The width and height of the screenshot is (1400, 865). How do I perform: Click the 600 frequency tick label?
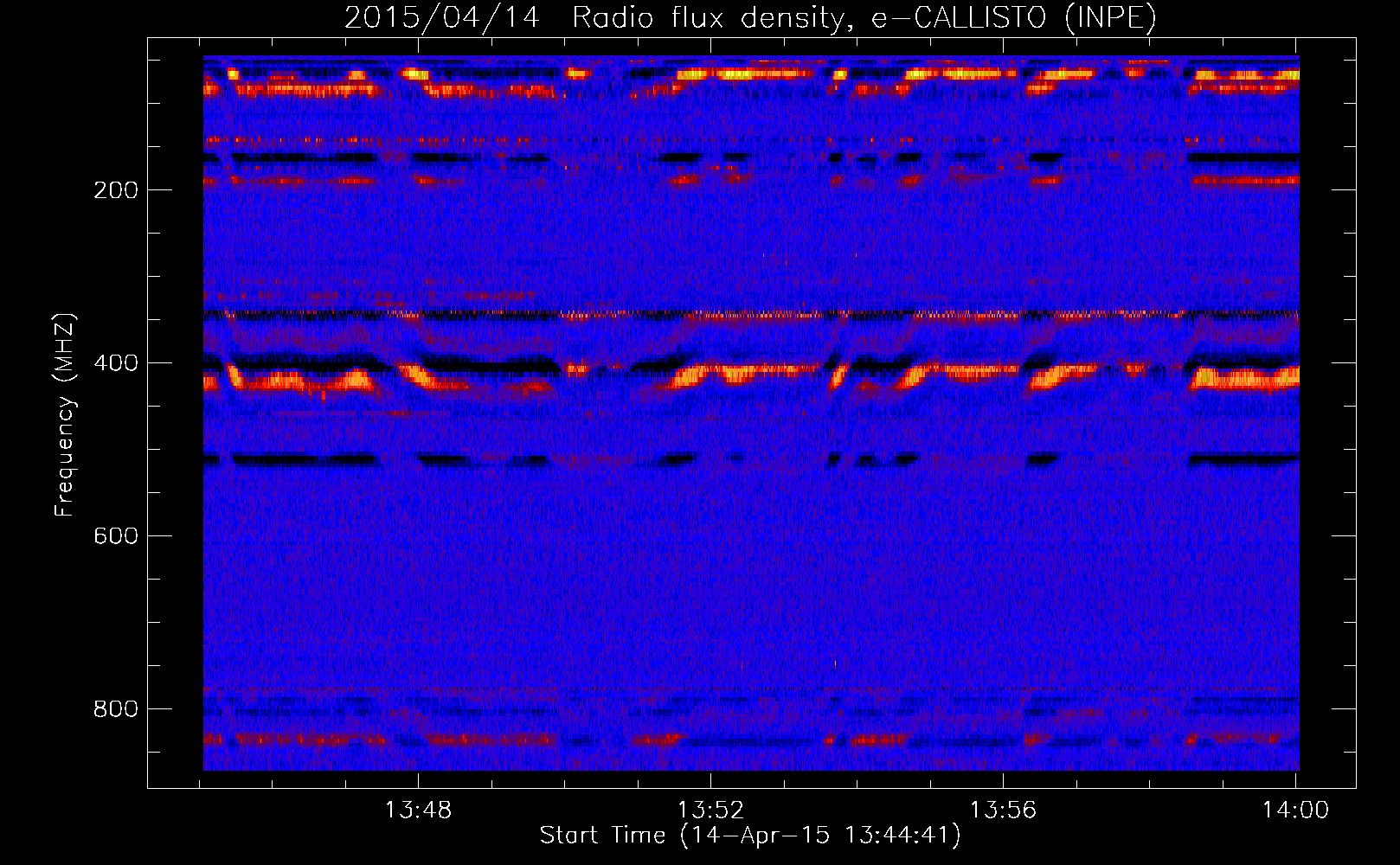[x=116, y=536]
